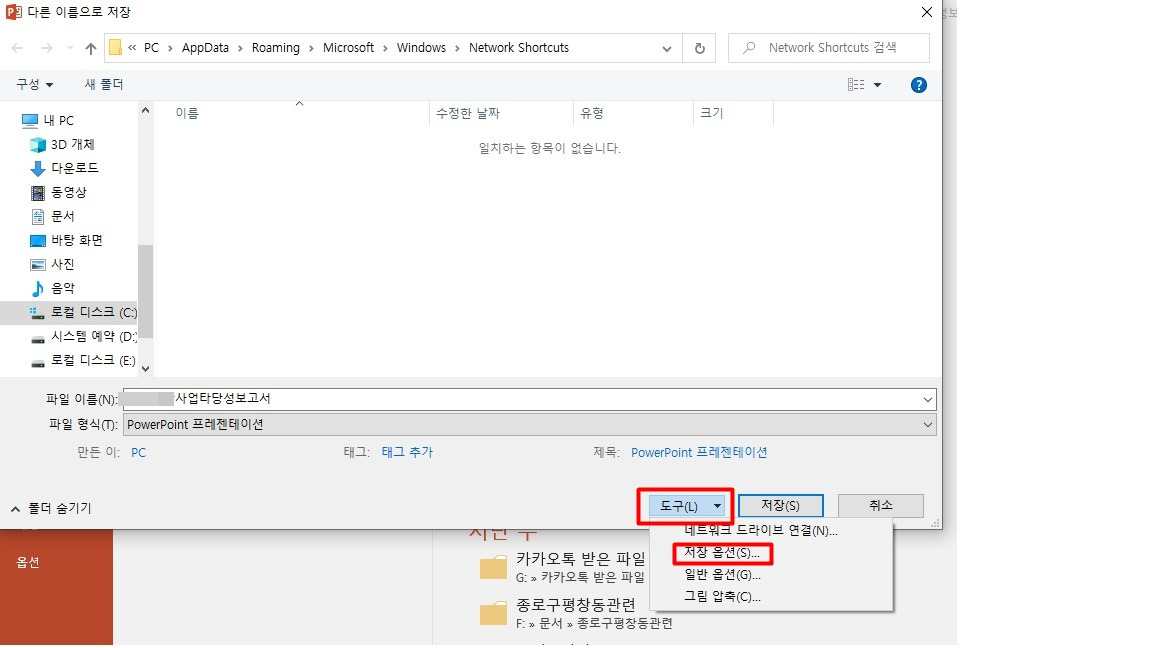Choose 일반 옵션(G)... menu item

click(x=722, y=575)
